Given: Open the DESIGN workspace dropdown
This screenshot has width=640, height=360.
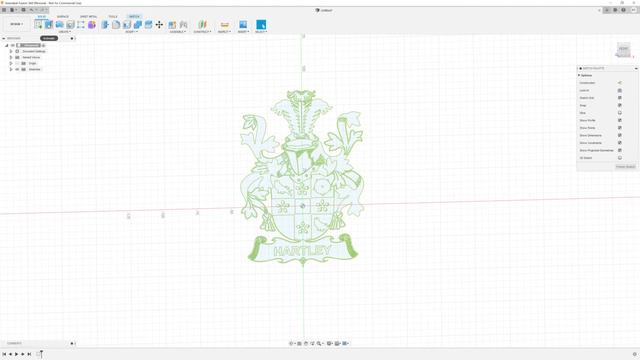Looking at the screenshot, I should [16, 24].
